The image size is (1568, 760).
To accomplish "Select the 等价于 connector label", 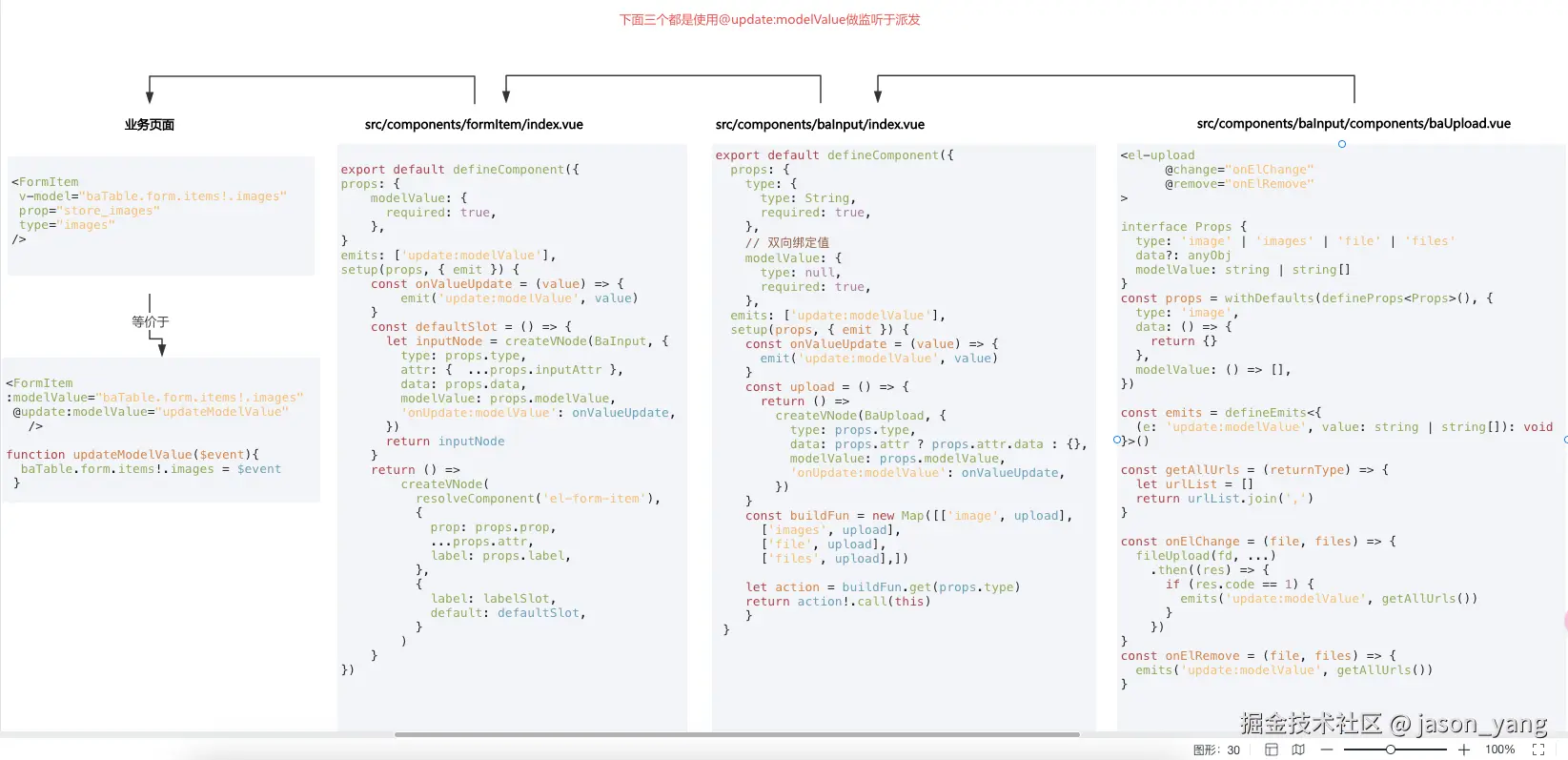I will click(x=151, y=321).
